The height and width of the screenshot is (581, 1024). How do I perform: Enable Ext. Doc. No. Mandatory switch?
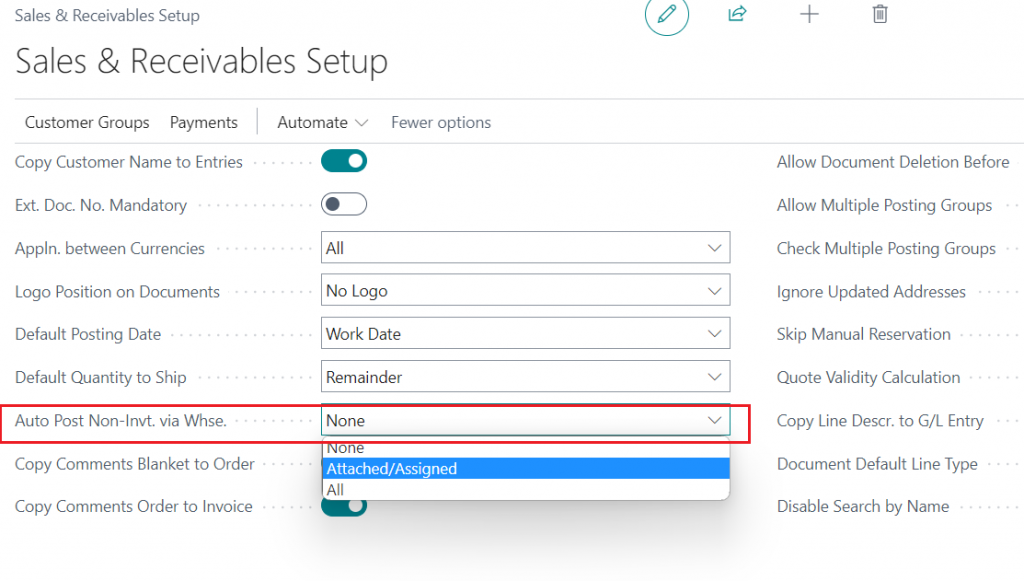(344, 204)
